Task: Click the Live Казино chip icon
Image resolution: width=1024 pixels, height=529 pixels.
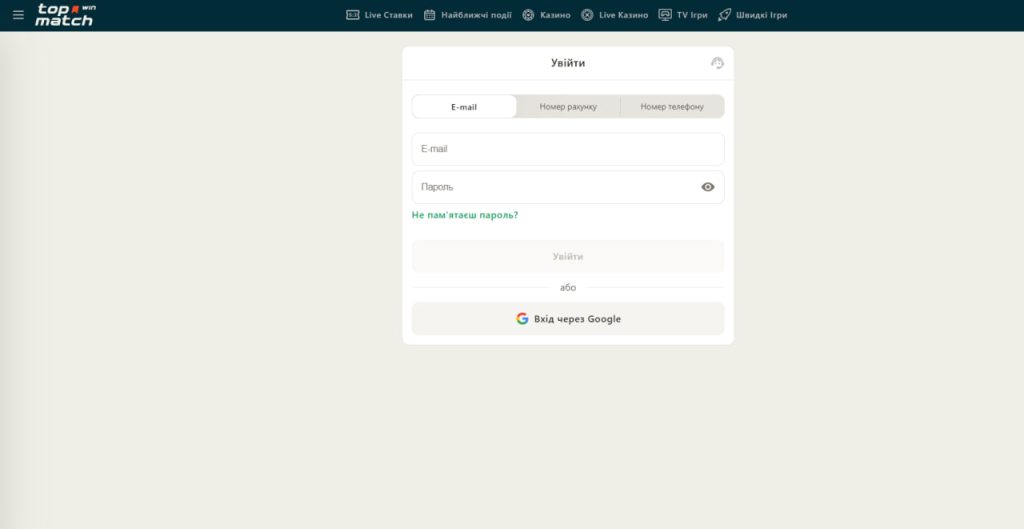Action: click(587, 15)
